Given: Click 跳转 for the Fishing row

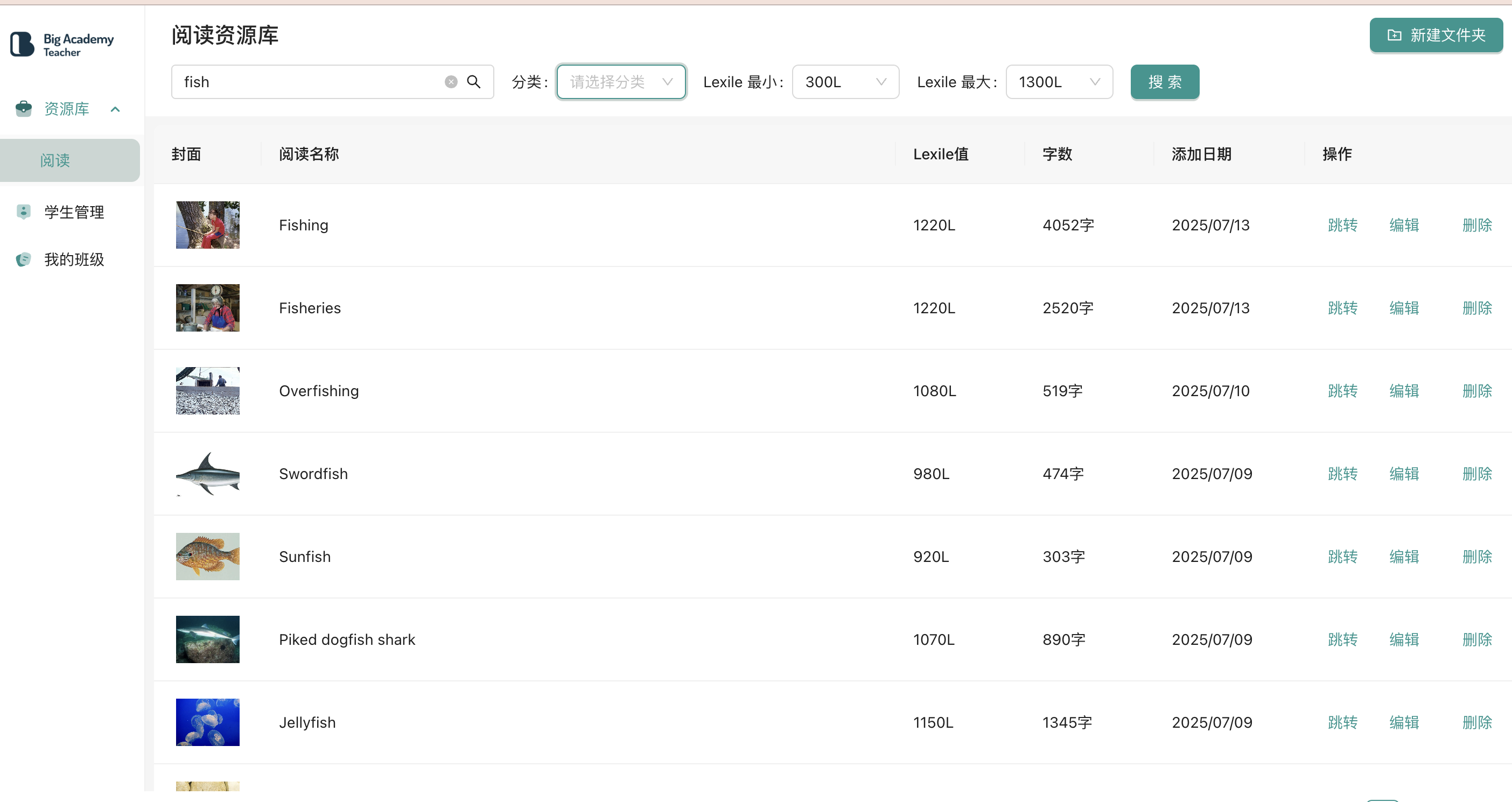Looking at the screenshot, I should click(1342, 226).
